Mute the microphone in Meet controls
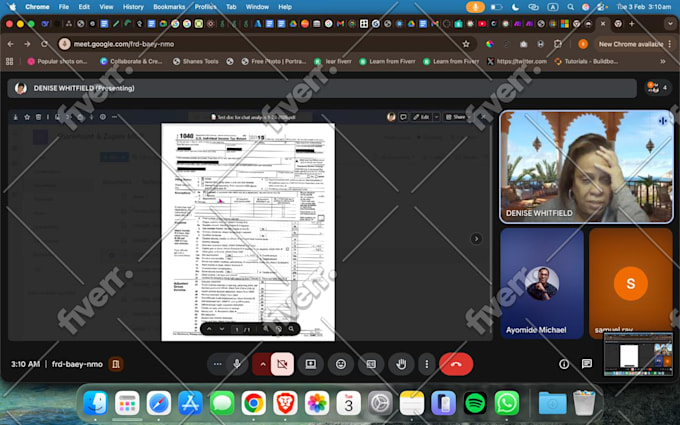The height and width of the screenshot is (425, 680). click(237, 364)
